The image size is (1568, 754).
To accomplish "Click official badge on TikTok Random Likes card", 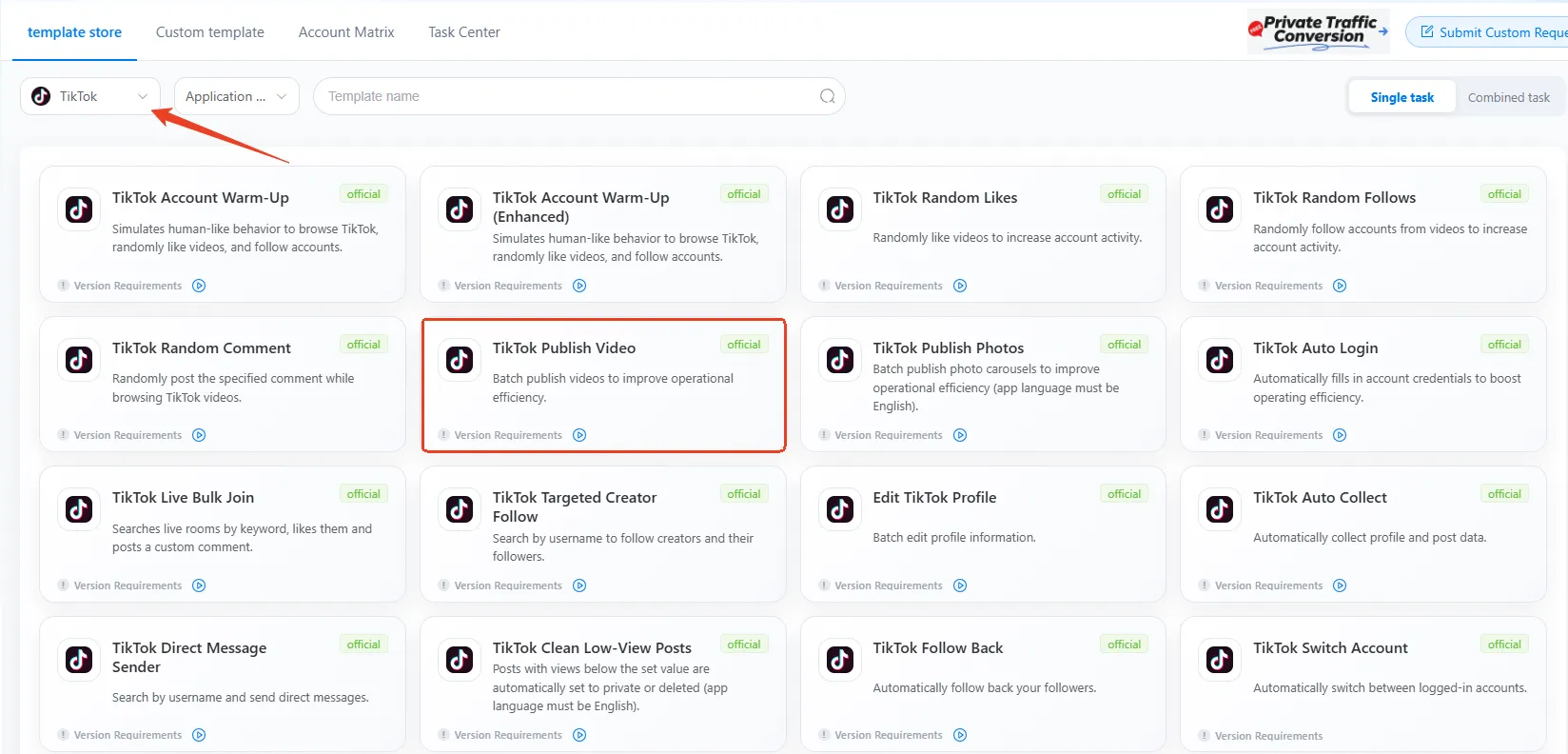I will (1124, 194).
